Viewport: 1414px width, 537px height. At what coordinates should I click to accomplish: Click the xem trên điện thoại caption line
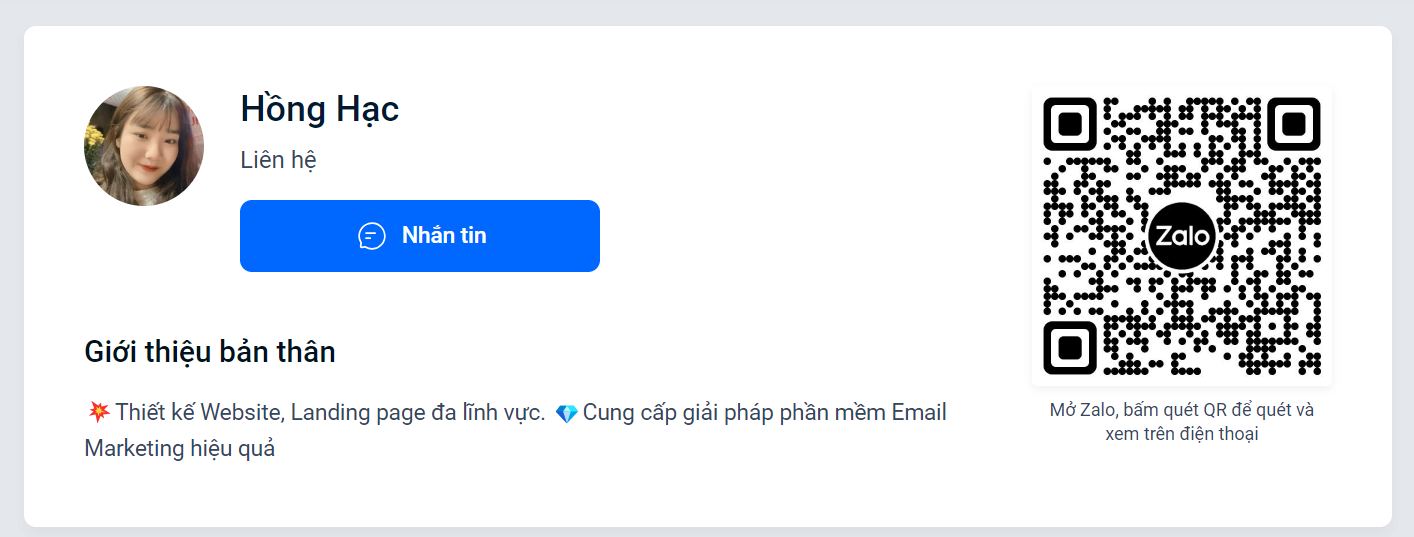1181,434
